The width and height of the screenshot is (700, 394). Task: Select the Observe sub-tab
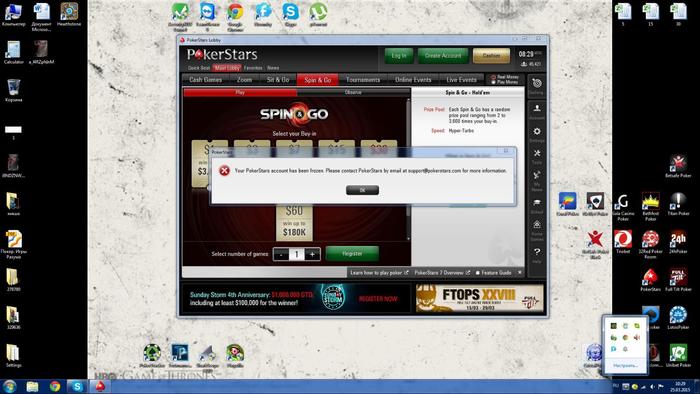tap(353, 92)
